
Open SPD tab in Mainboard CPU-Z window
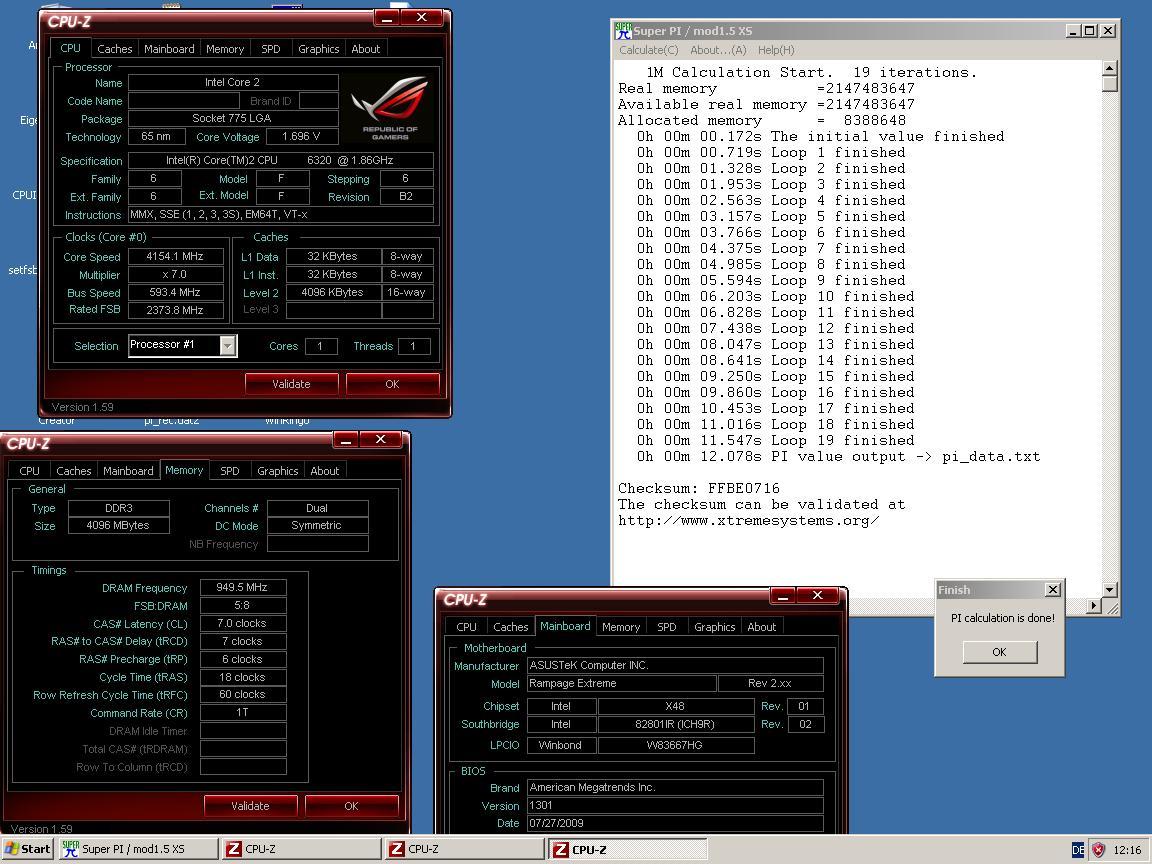pyautogui.click(x=666, y=627)
